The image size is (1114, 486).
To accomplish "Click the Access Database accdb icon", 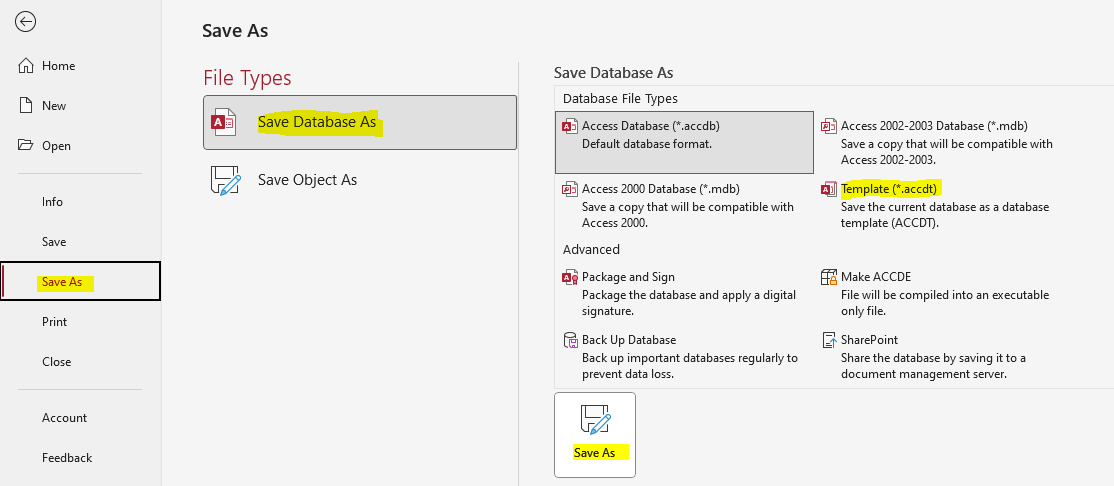I will tap(570, 126).
